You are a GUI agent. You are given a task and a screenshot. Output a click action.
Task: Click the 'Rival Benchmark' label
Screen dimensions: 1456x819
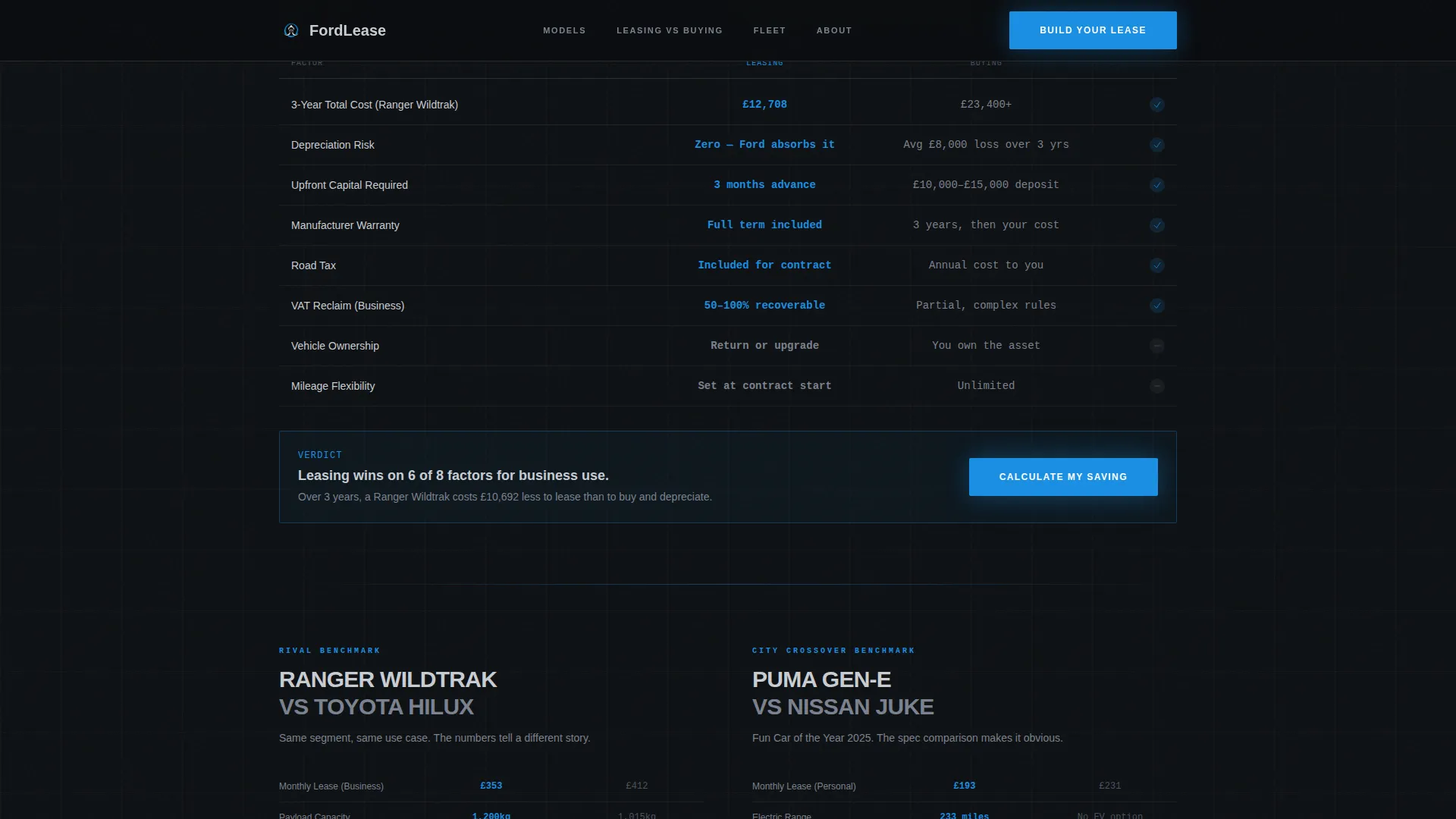point(330,651)
